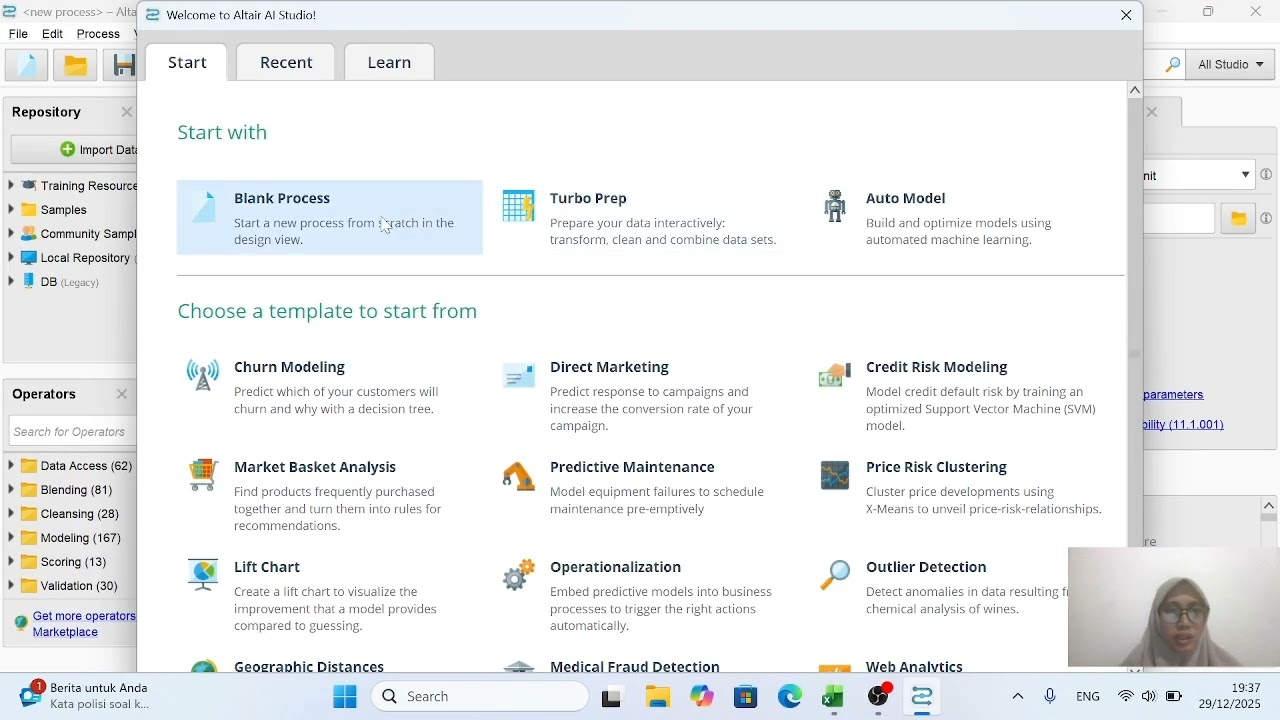Click the new process toolbar icon
The width and height of the screenshot is (1280, 720).
(27, 65)
